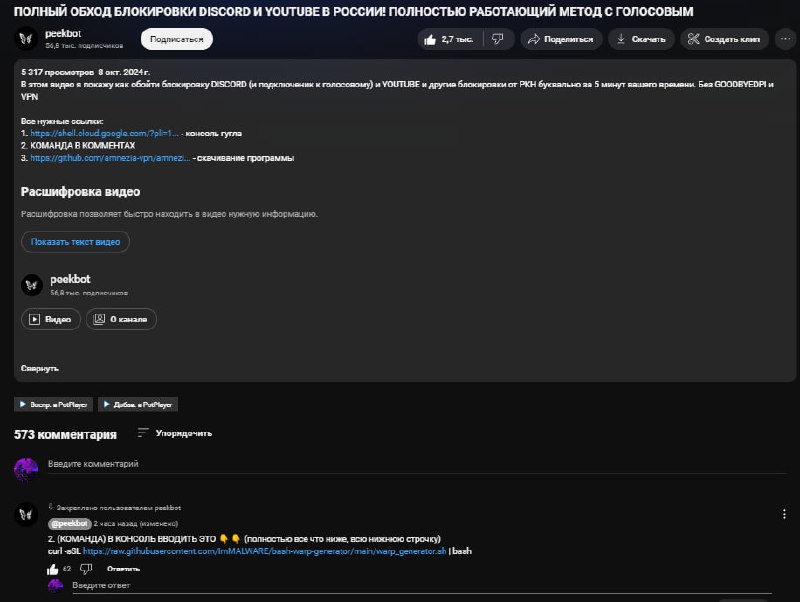Image resolution: width=800 pixels, height=602 pixels.
Task: Click the peekbot channel avatar near title
Action: tap(26, 39)
